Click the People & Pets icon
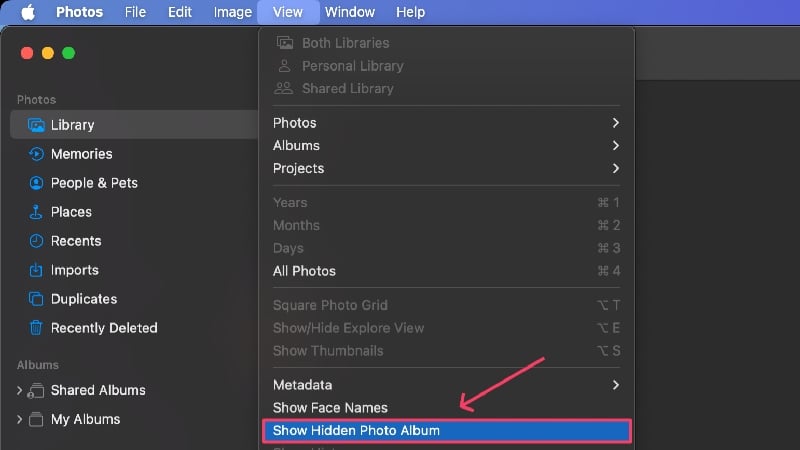This screenshot has width=800, height=450. pyautogui.click(x=36, y=183)
